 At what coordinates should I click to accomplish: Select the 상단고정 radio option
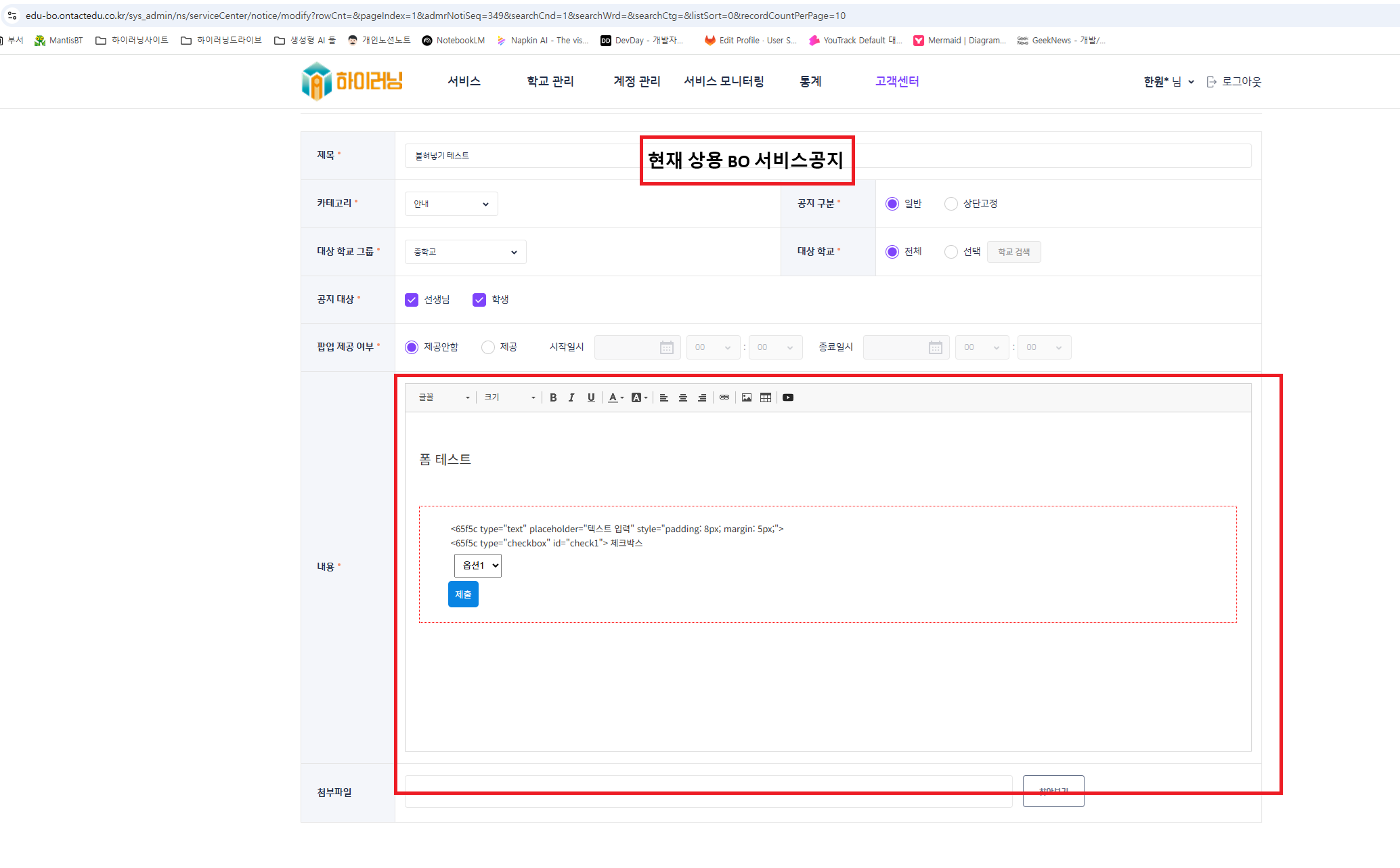[x=951, y=204]
